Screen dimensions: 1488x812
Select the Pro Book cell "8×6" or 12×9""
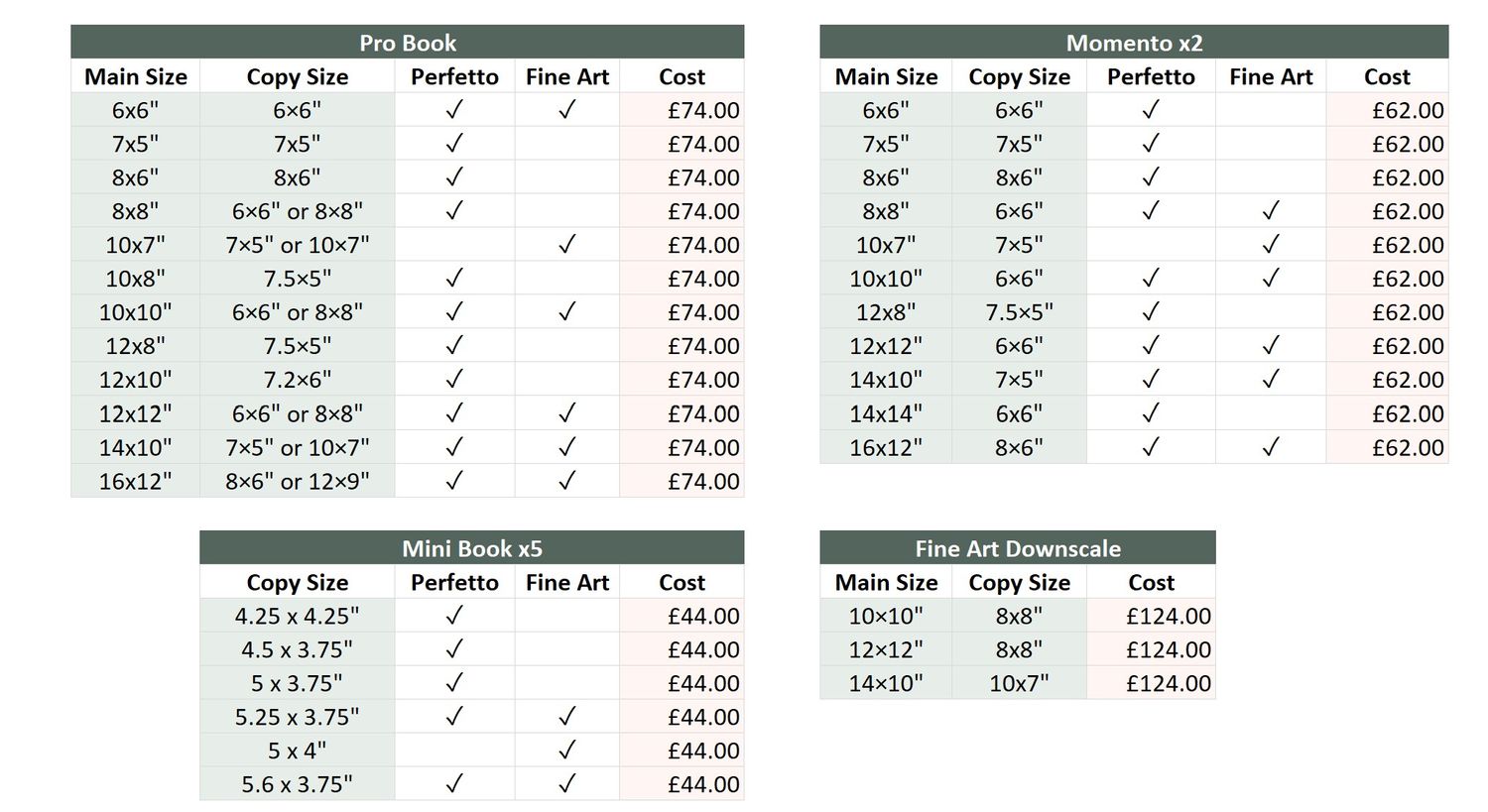pos(298,481)
